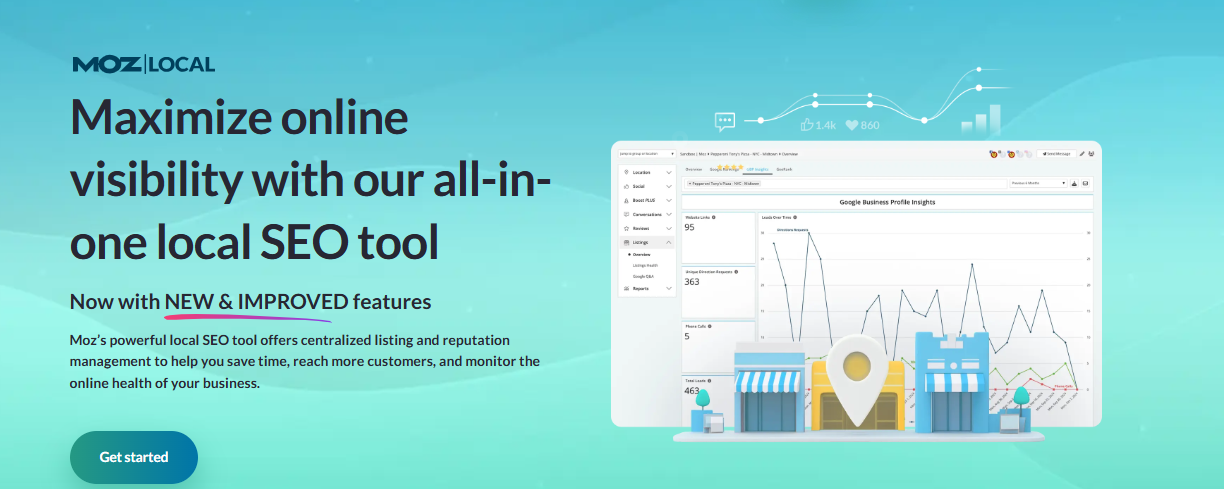This screenshot has height=489, width=1224.
Task: Remove the Pepperoni Tony's Pizza filter chip
Action: (x=690, y=183)
